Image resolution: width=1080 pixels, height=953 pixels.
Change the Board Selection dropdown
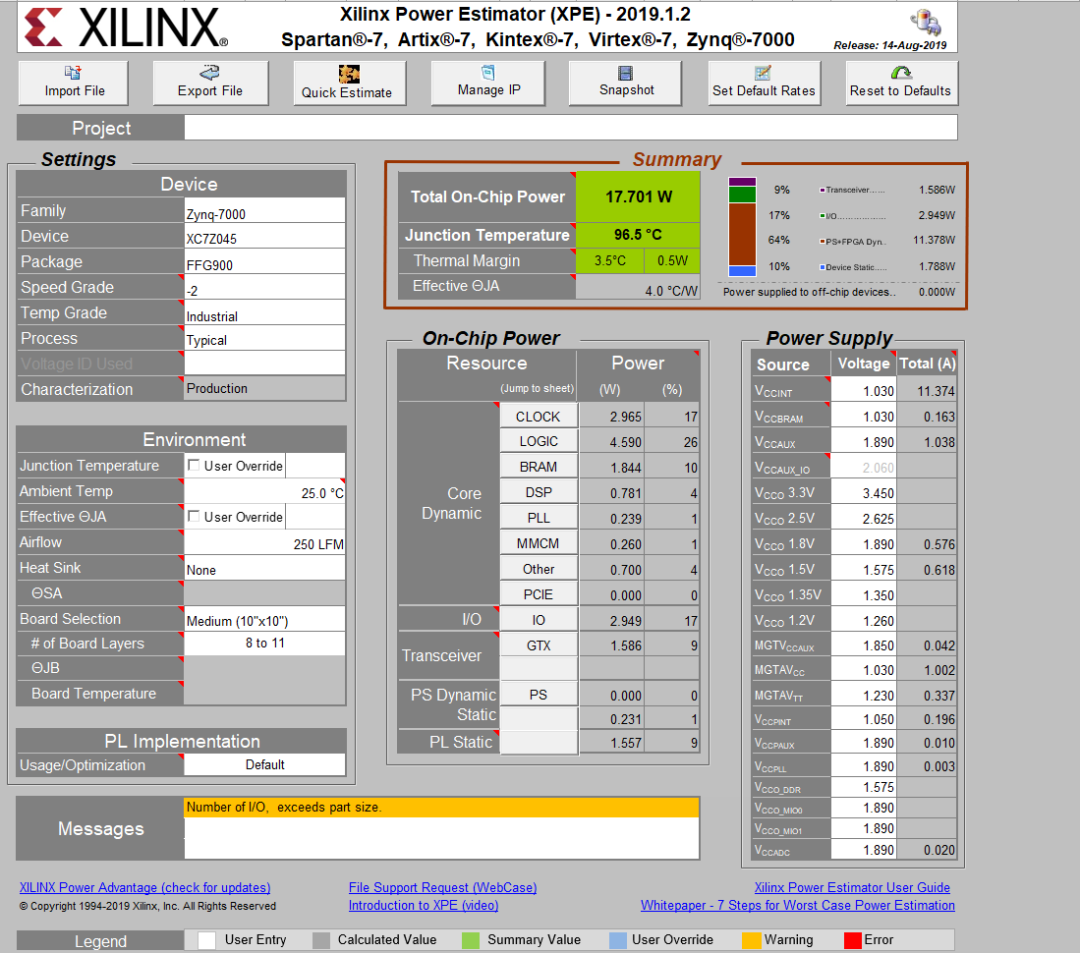[264, 618]
